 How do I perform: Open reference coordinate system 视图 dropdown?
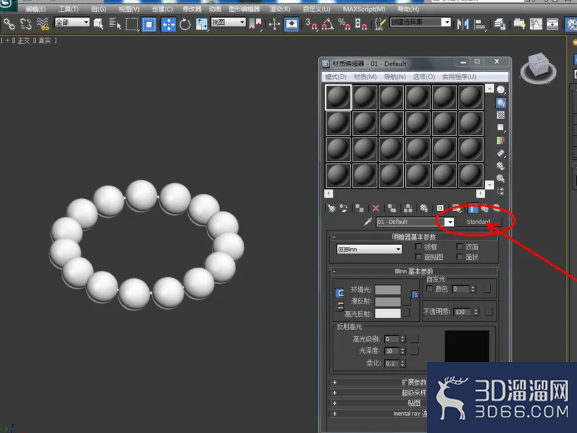click(228, 22)
